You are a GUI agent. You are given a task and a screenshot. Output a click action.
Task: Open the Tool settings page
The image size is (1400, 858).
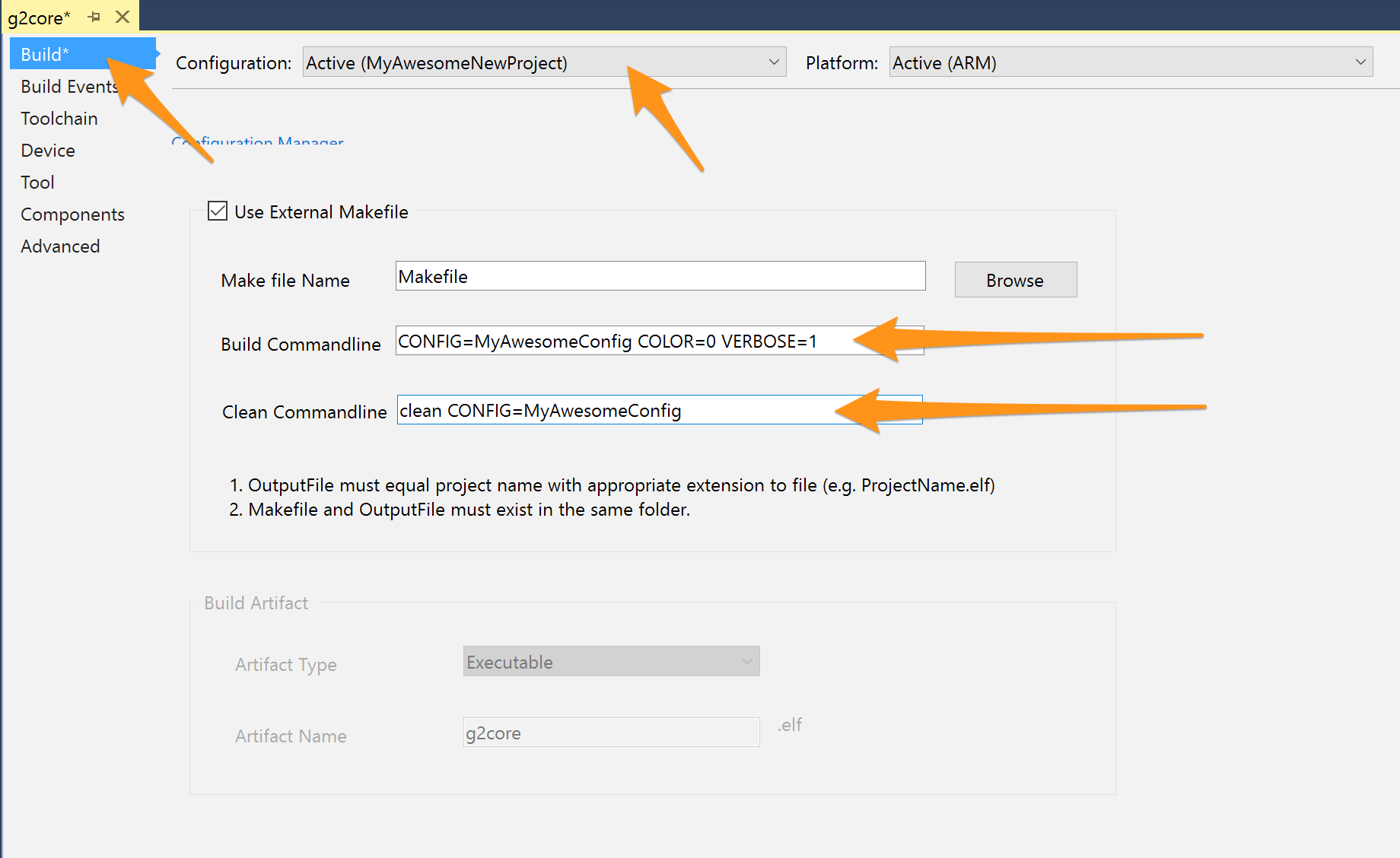(x=37, y=183)
